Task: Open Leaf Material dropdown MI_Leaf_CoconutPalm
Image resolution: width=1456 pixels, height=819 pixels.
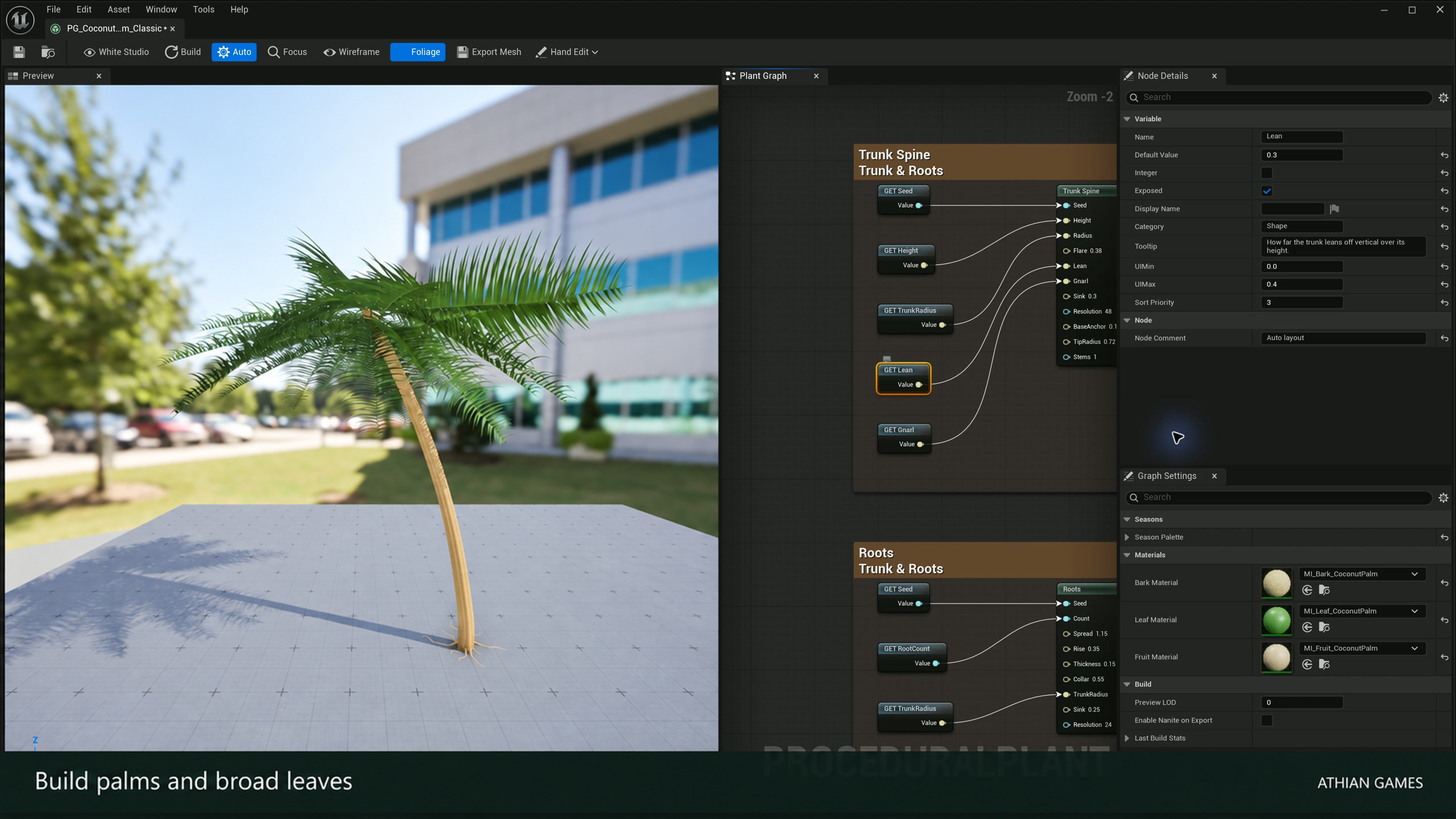Action: (1362, 611)
